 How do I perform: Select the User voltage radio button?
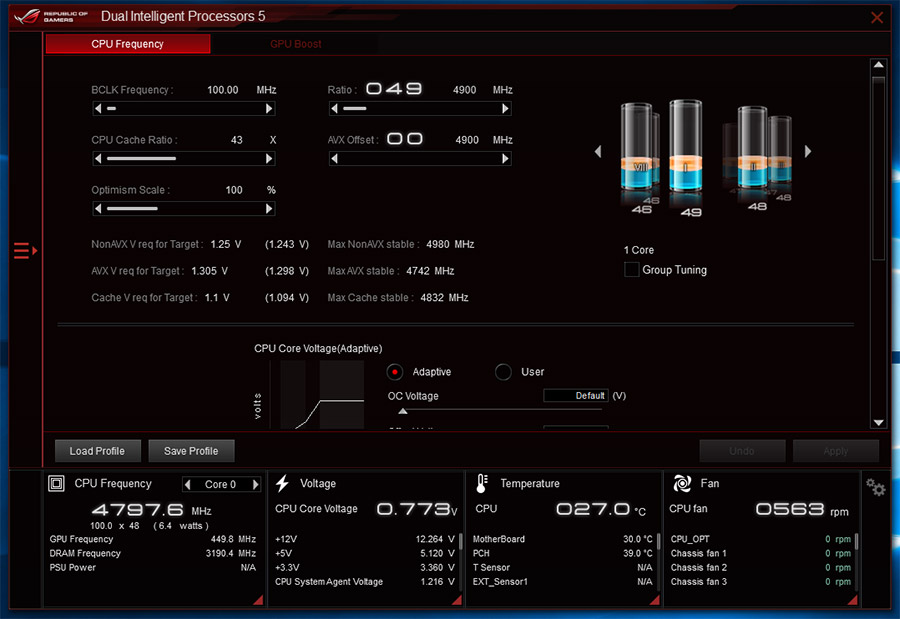[503, 372]
